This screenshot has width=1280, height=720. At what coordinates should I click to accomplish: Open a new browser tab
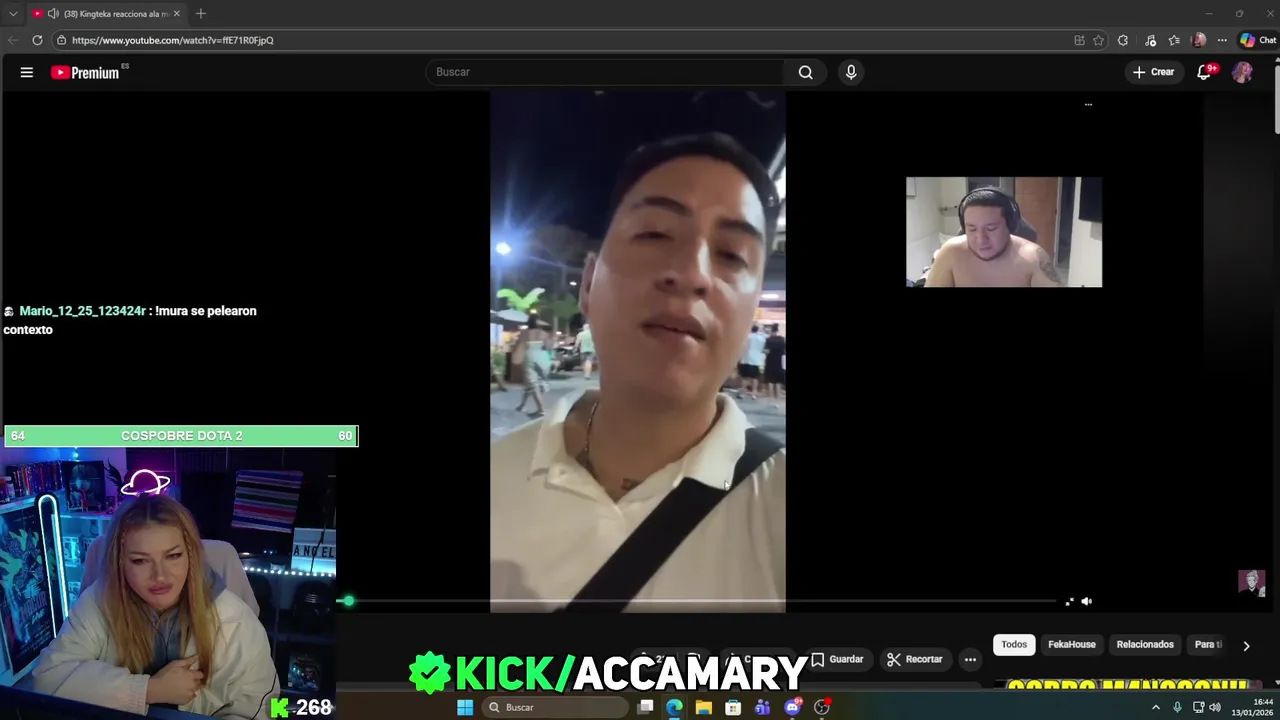coord(200,14)
